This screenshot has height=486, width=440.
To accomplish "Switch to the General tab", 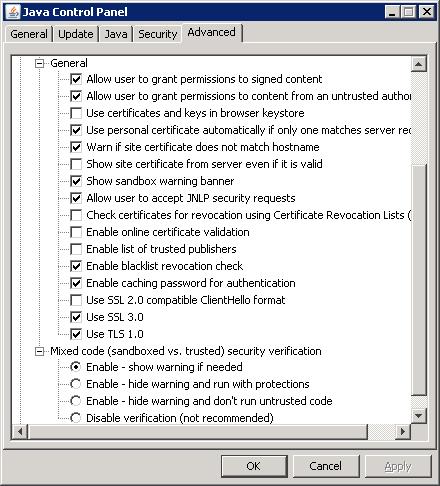I will click(29, 34).
